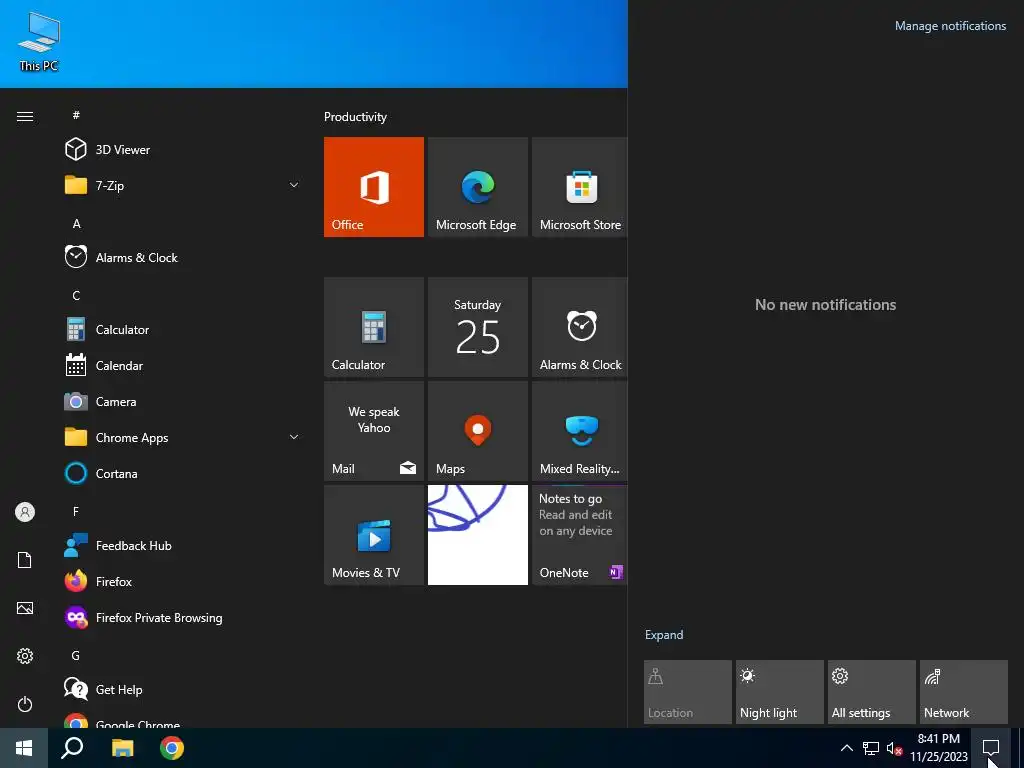Open the Alarms & Clock tile
The image size is (1024, 768).
click(580, 327)
